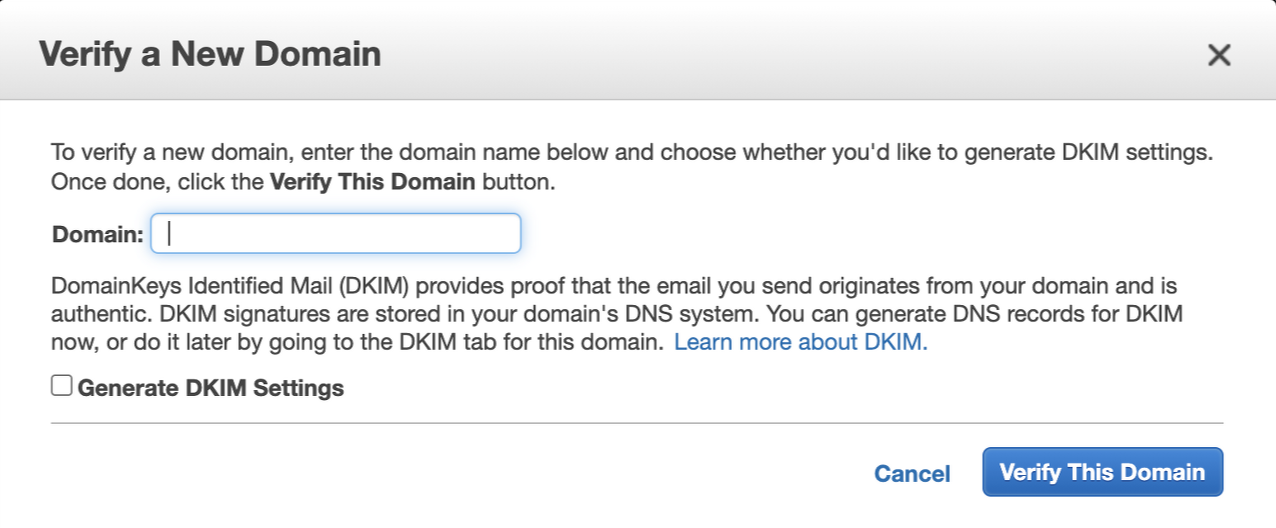Click the separator line above the Cancel button

pyautogui.click(x=636, y=423)
